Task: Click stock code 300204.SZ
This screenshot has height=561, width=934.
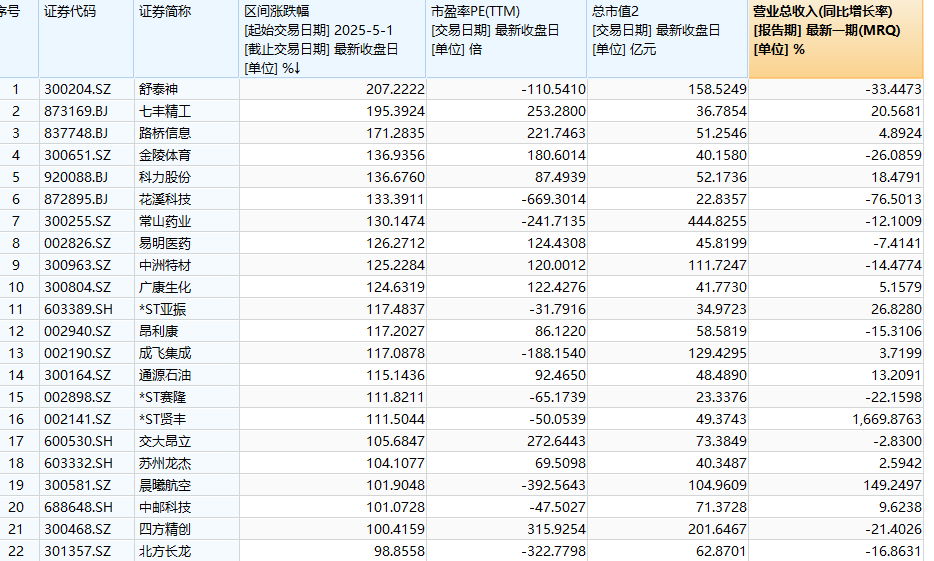Action: [77, 89]
